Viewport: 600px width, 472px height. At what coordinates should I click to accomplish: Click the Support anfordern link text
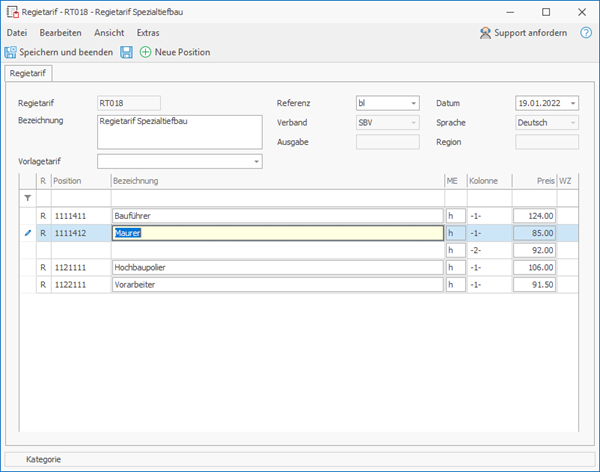pos(530,33)
